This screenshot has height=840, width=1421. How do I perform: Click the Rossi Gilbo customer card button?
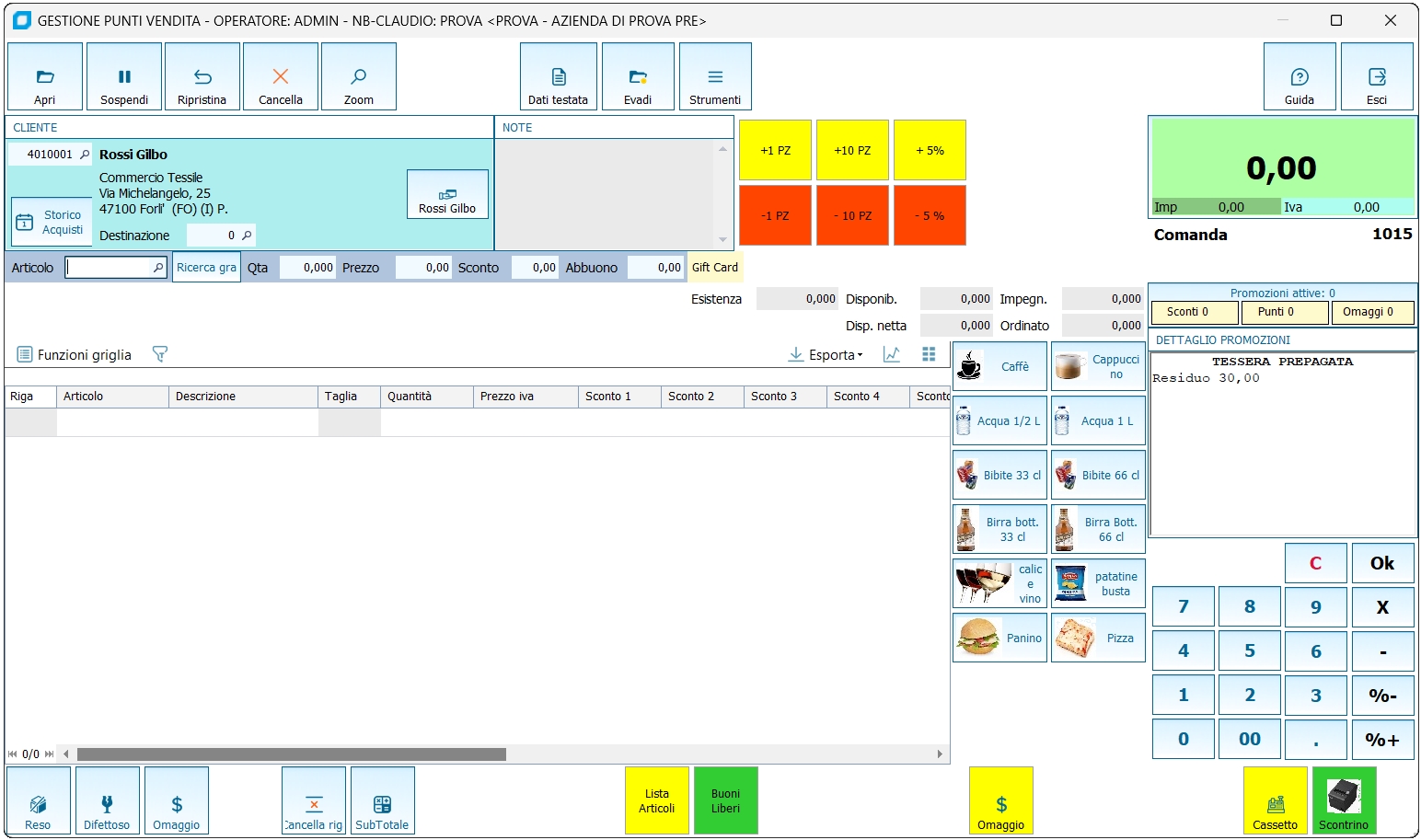[447, 194]
